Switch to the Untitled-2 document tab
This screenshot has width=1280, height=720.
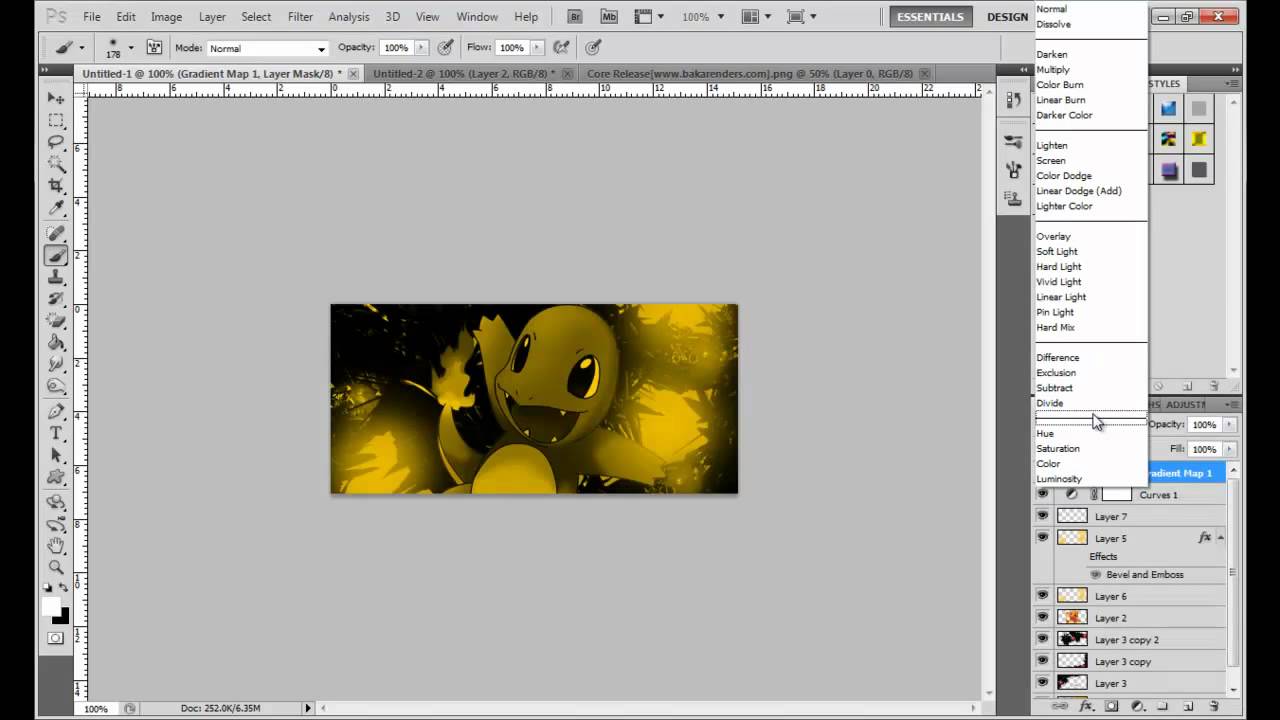(464, 74)
